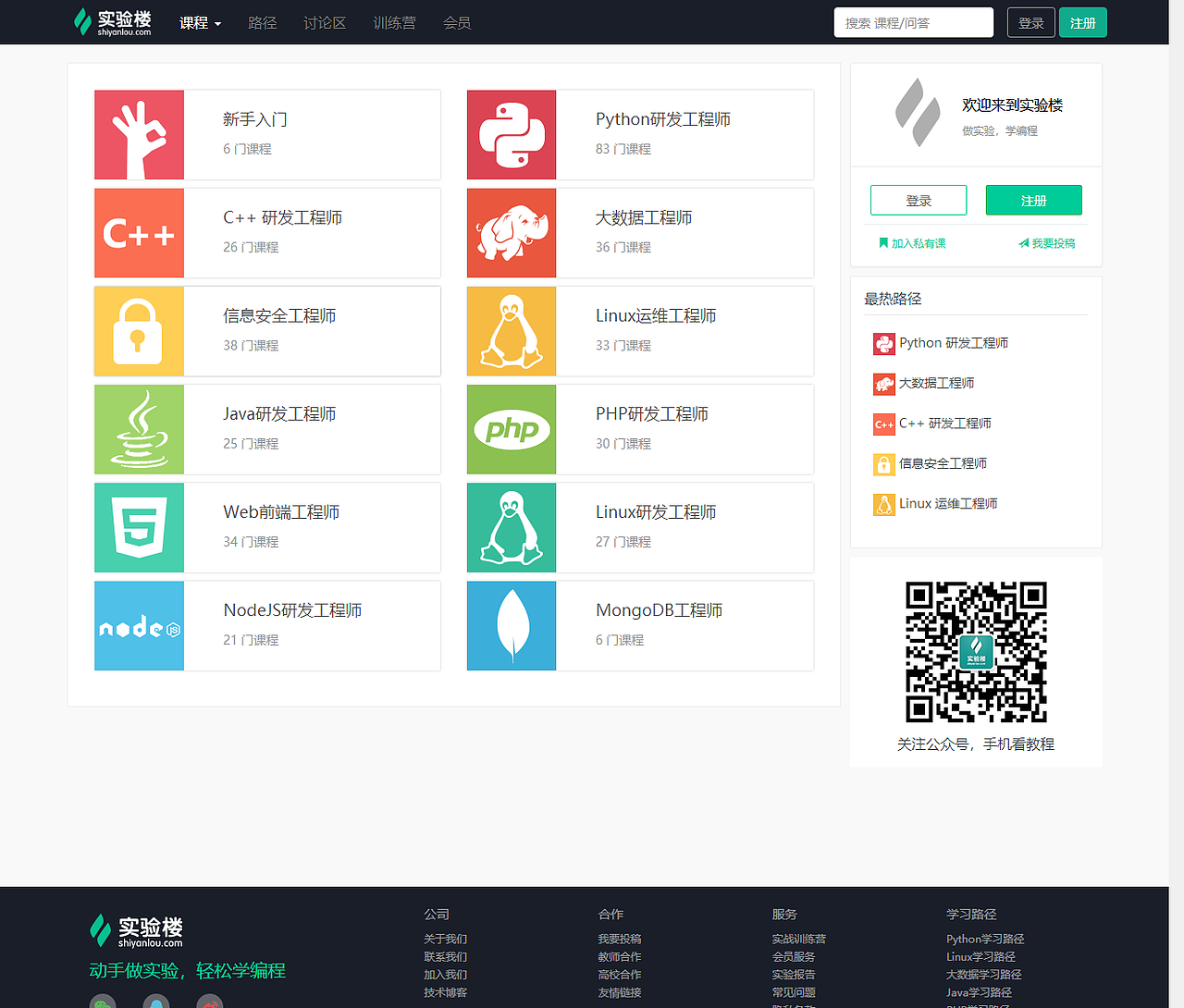This screenshot has height=1008, width=1184.
Task: Select the Java coffee cup icon
Action: (139, 429)
